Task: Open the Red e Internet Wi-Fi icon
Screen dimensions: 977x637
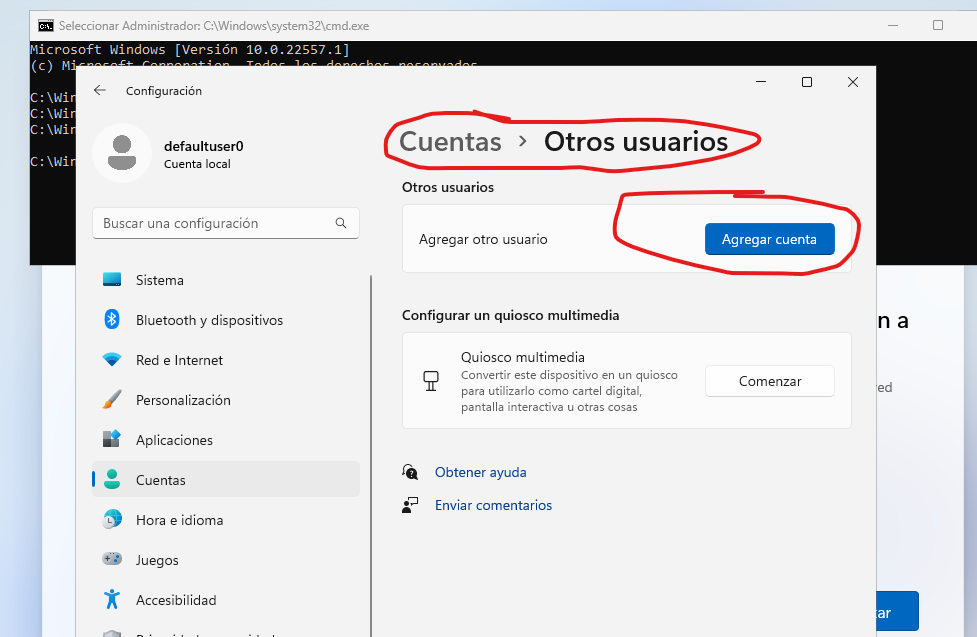Action: [112, 360]
